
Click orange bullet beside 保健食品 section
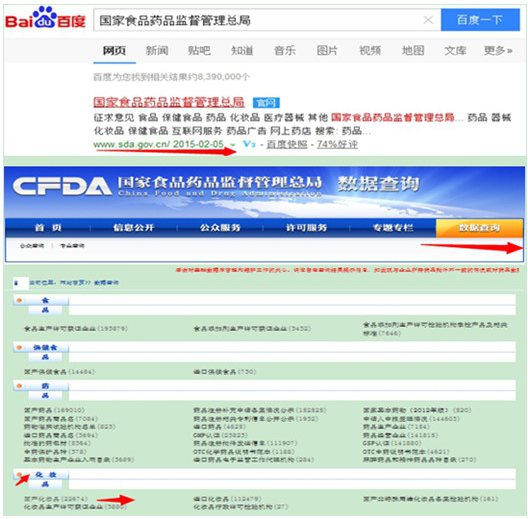19,347
